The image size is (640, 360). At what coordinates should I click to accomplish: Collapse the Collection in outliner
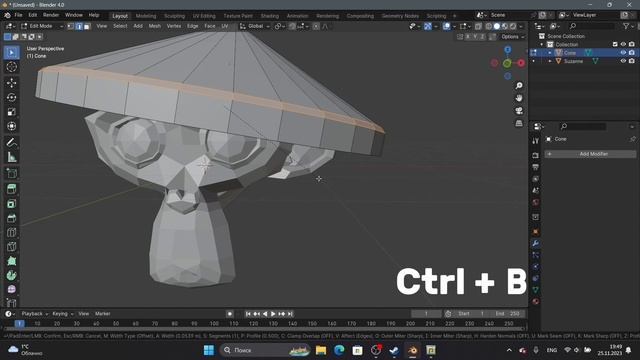[x=542, y=44]
